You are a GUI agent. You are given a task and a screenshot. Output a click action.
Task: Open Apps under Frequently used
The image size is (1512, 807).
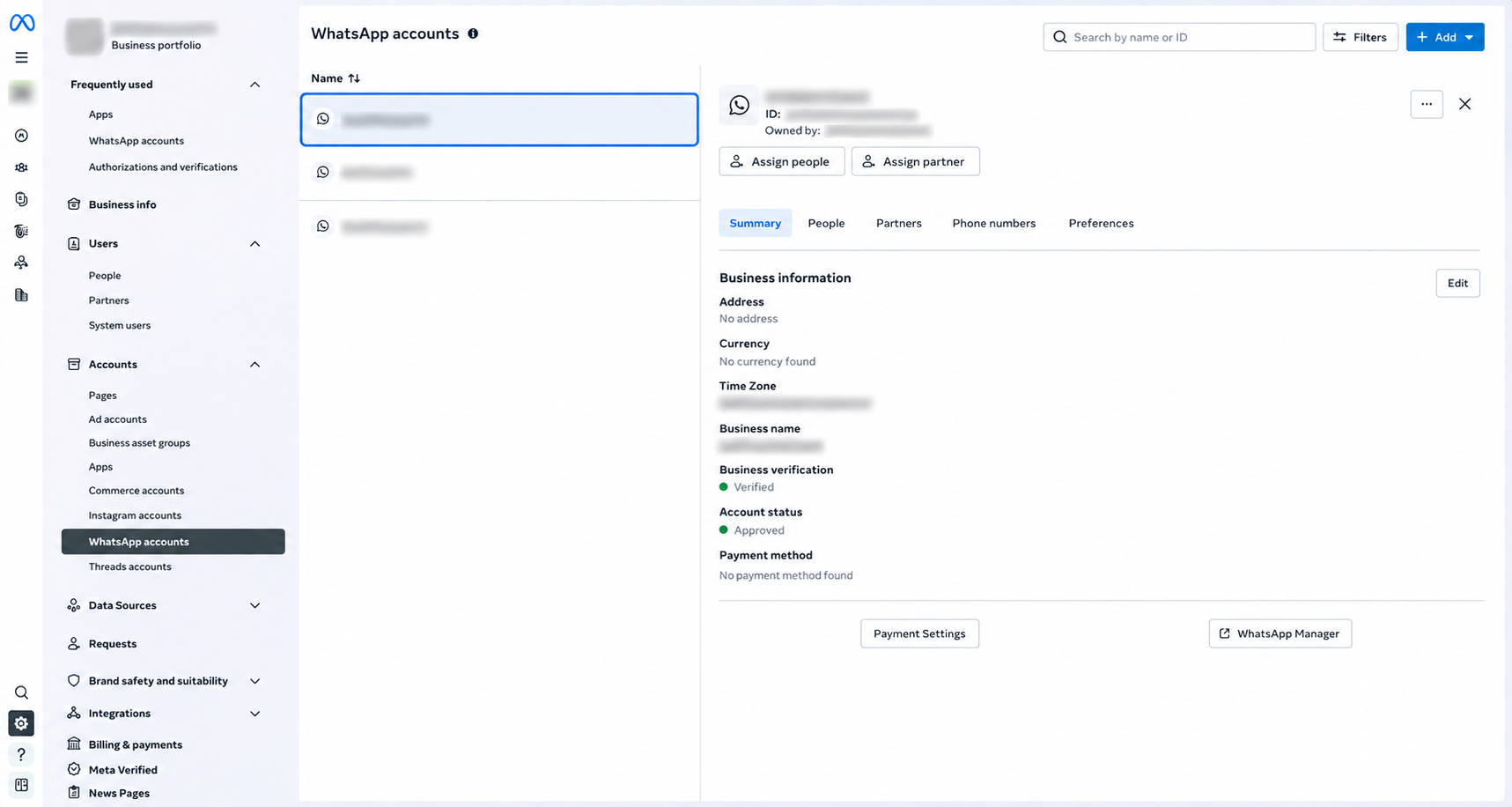coord(100,115)
